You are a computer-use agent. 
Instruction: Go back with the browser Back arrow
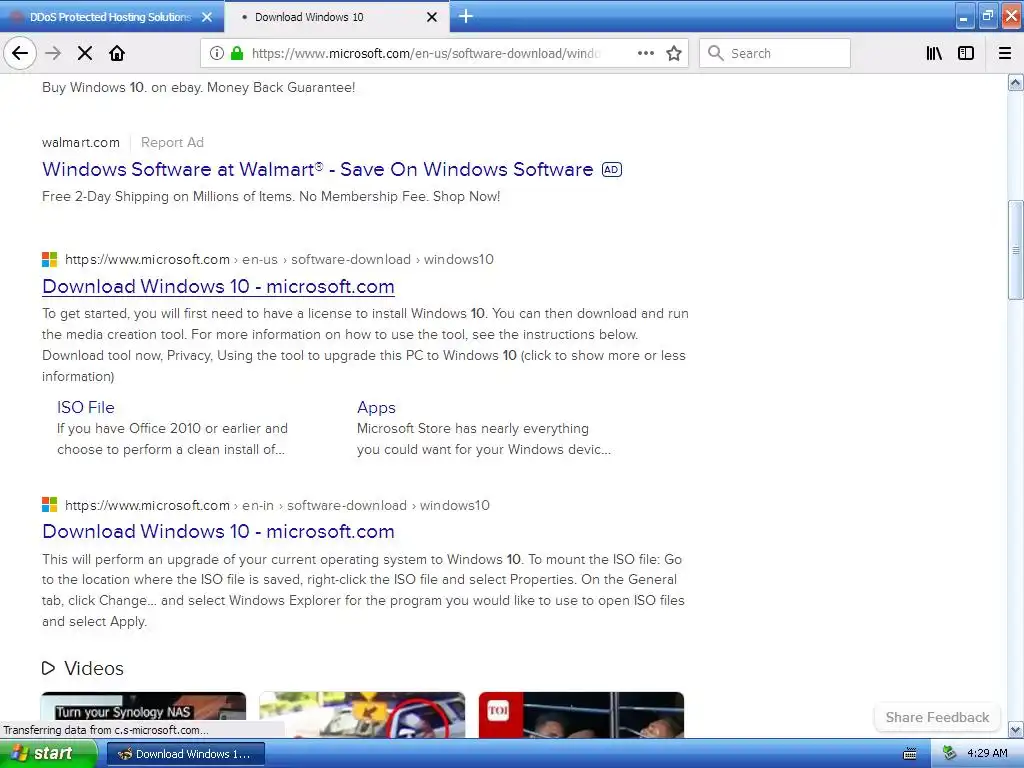pyautogui.click(x=20, y=54)
